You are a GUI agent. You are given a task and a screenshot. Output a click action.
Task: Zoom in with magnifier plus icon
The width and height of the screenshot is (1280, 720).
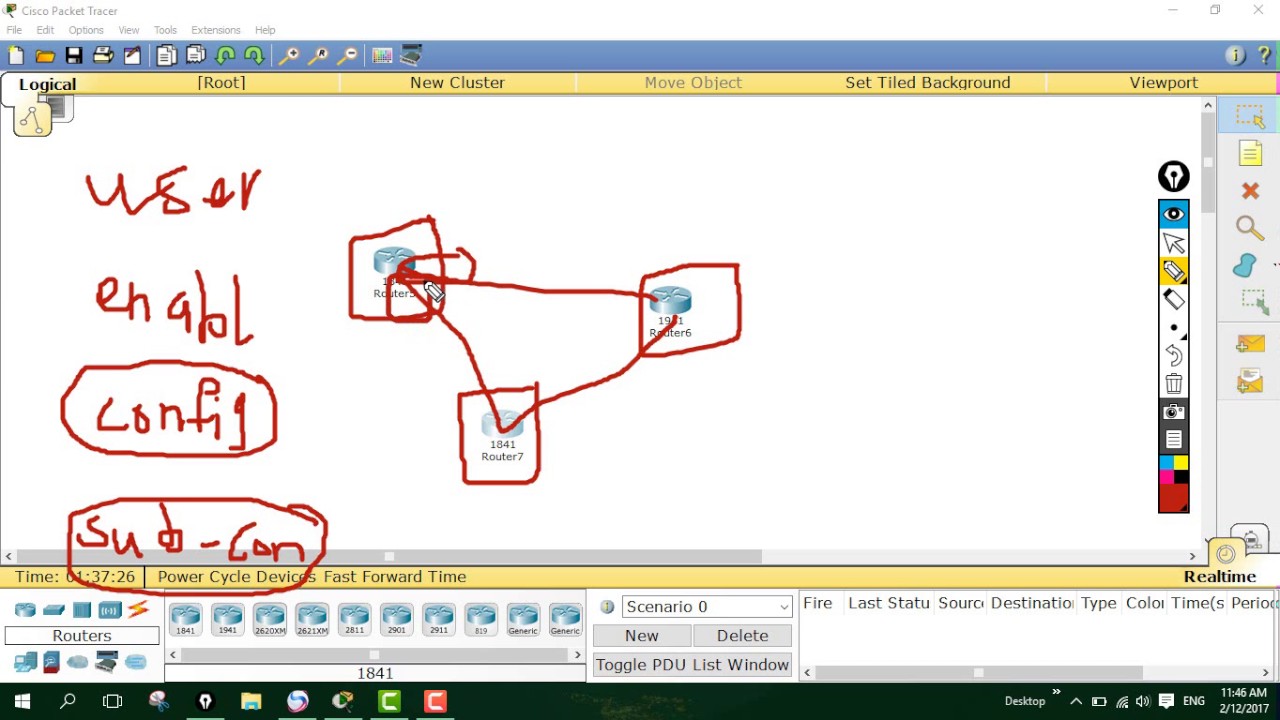click(x=288, y=56)
